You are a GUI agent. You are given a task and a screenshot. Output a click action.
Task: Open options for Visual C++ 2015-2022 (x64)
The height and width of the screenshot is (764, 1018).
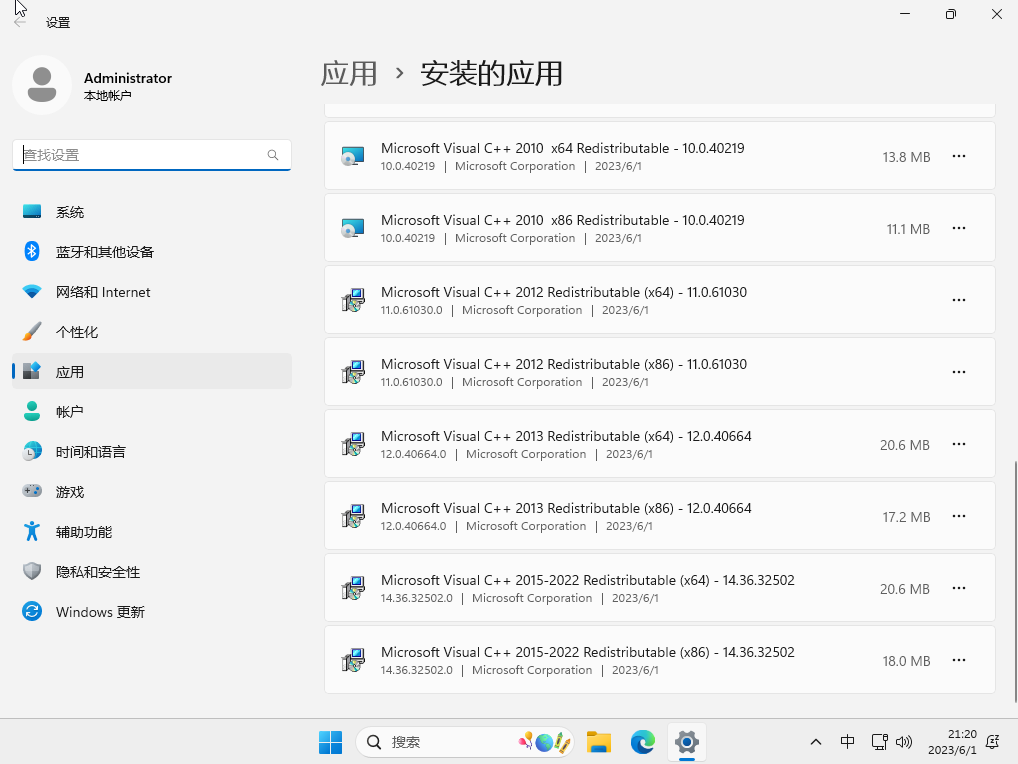[x=959, y=588]
